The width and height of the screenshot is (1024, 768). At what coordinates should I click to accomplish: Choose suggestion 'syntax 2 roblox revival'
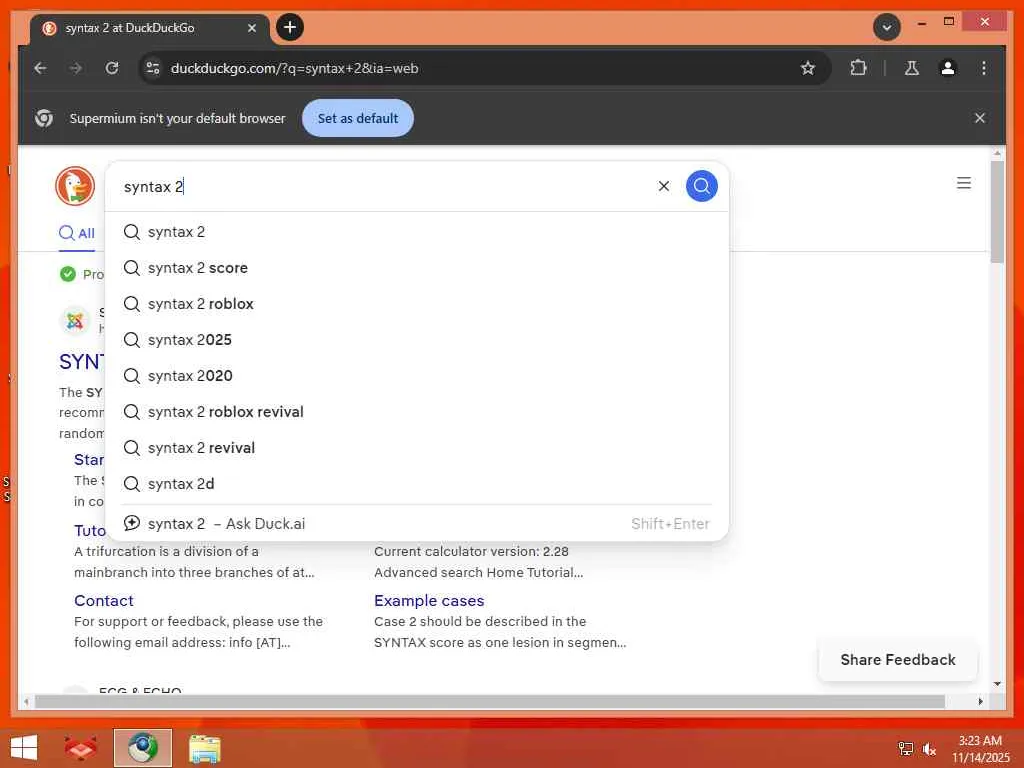coord(417,411)
